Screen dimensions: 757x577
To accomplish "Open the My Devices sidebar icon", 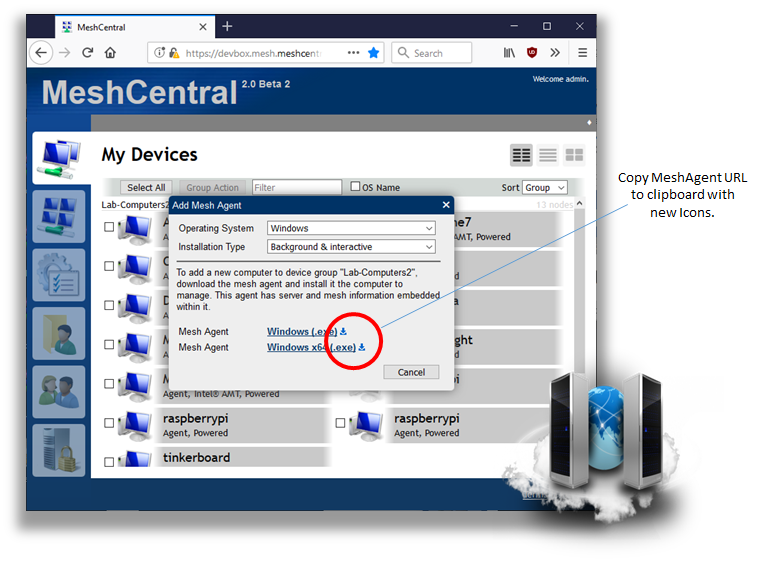I will coord(61,158).
